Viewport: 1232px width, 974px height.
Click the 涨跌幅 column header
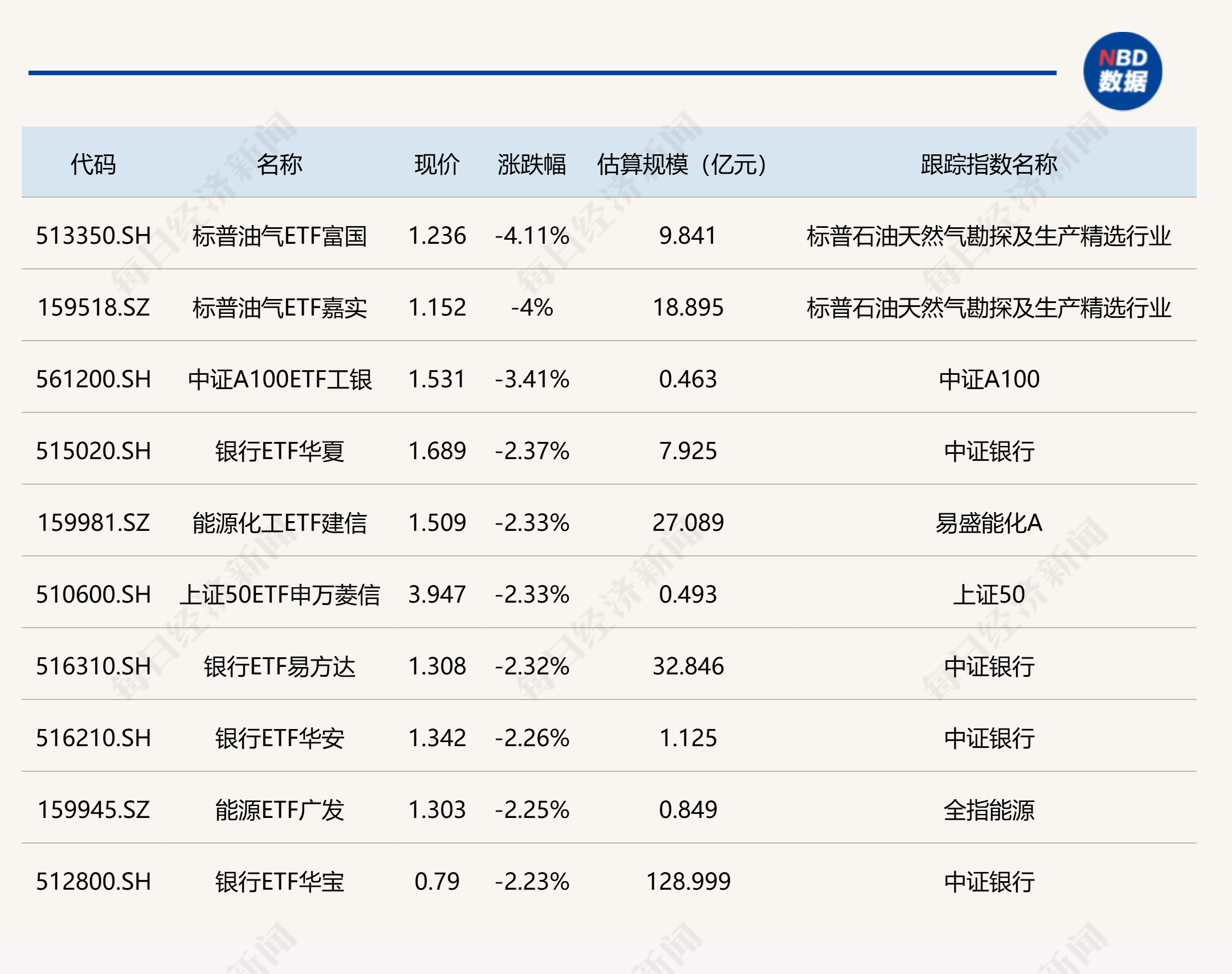coord(532,164)
